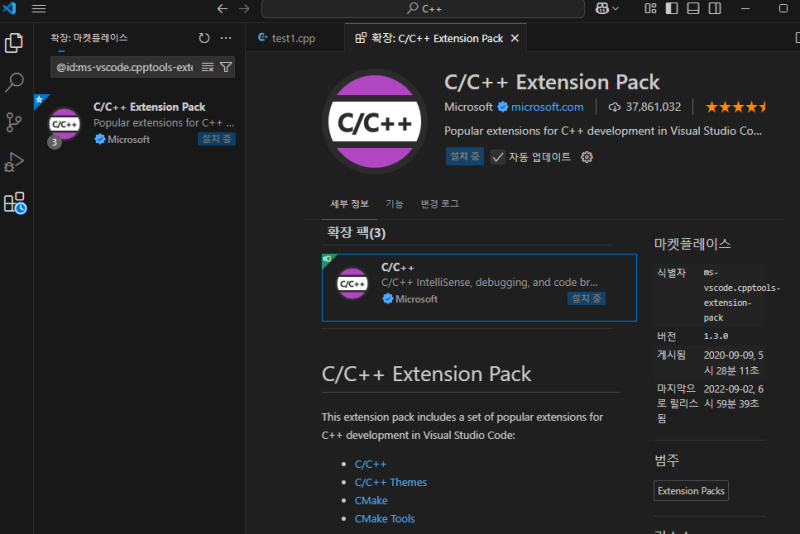Image resolution: width=800 pixels, height=534 pixels.
Task: Switch to the 세부 정보 details tab
Action: click(x=349, y=204)
